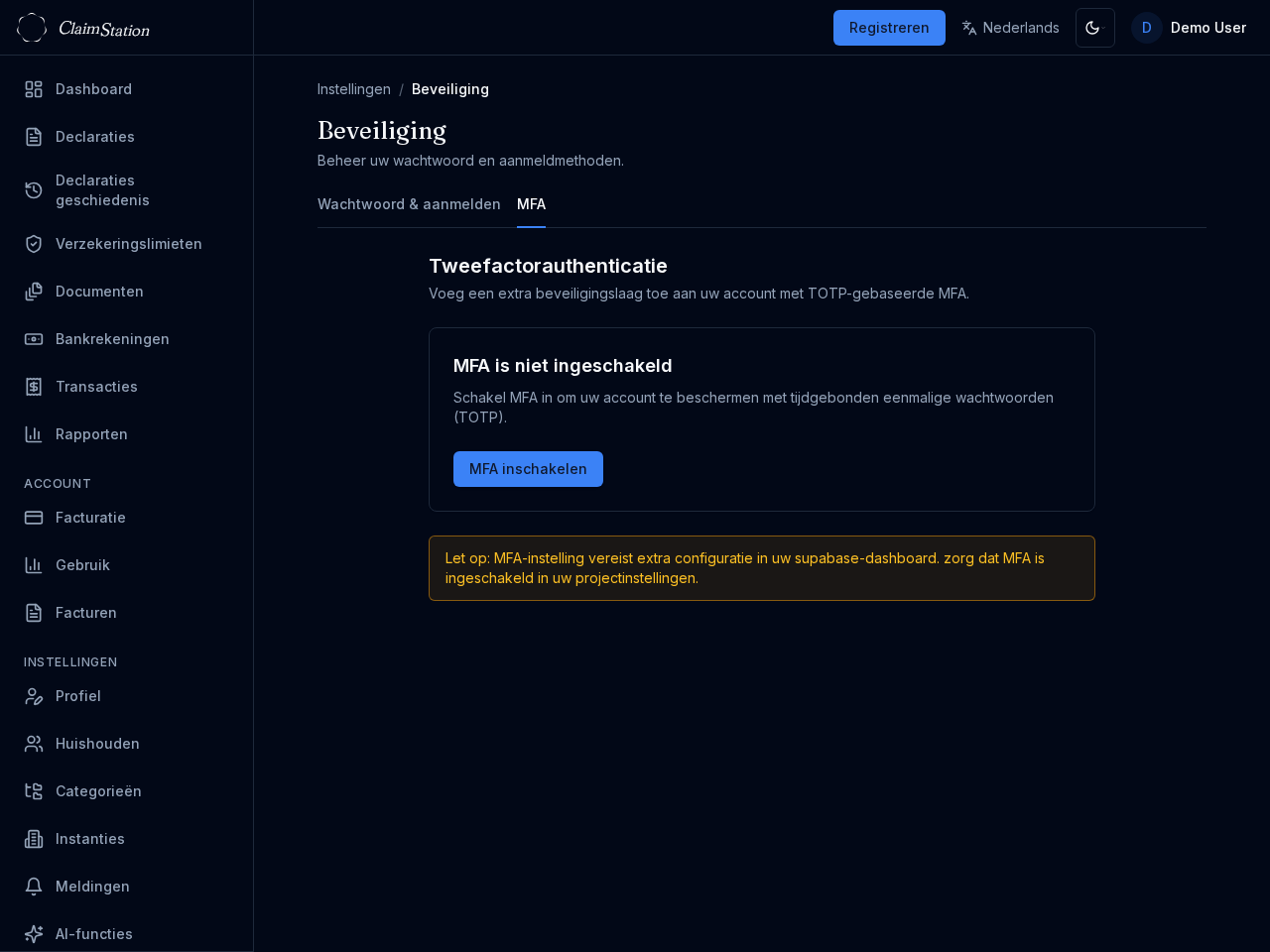The width and height of the screenshot is (1270, 952).
Task: Open the Nederlands language selector
Action: [x=1010, y=28]
